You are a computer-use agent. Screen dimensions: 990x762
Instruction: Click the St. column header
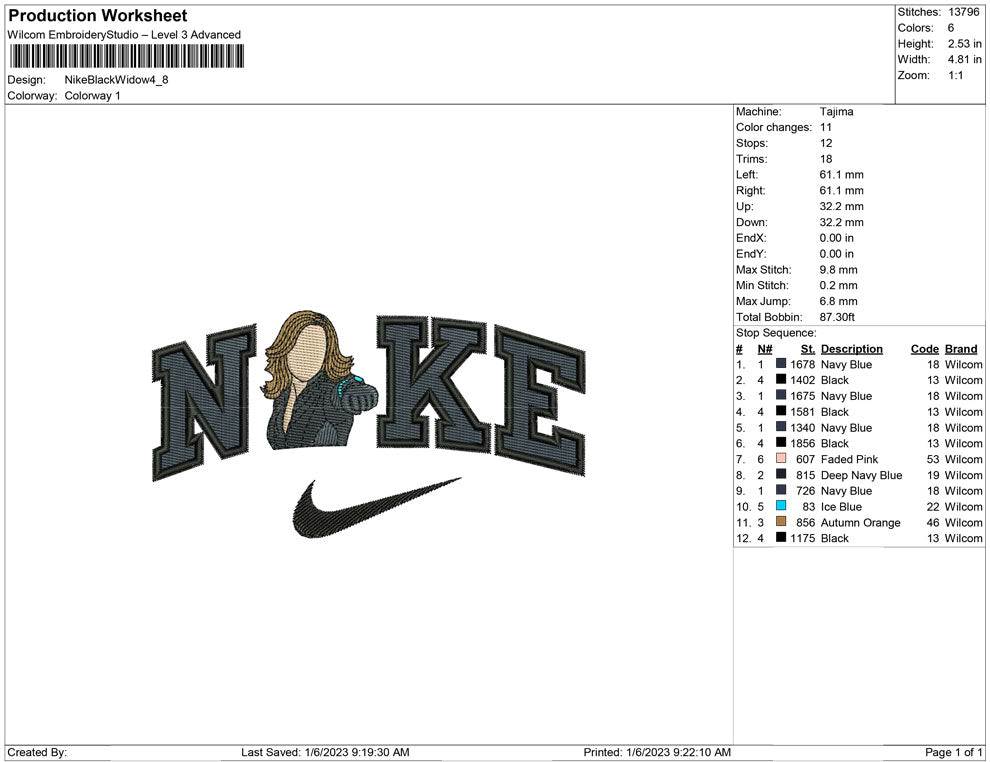[x=808, y=349]
